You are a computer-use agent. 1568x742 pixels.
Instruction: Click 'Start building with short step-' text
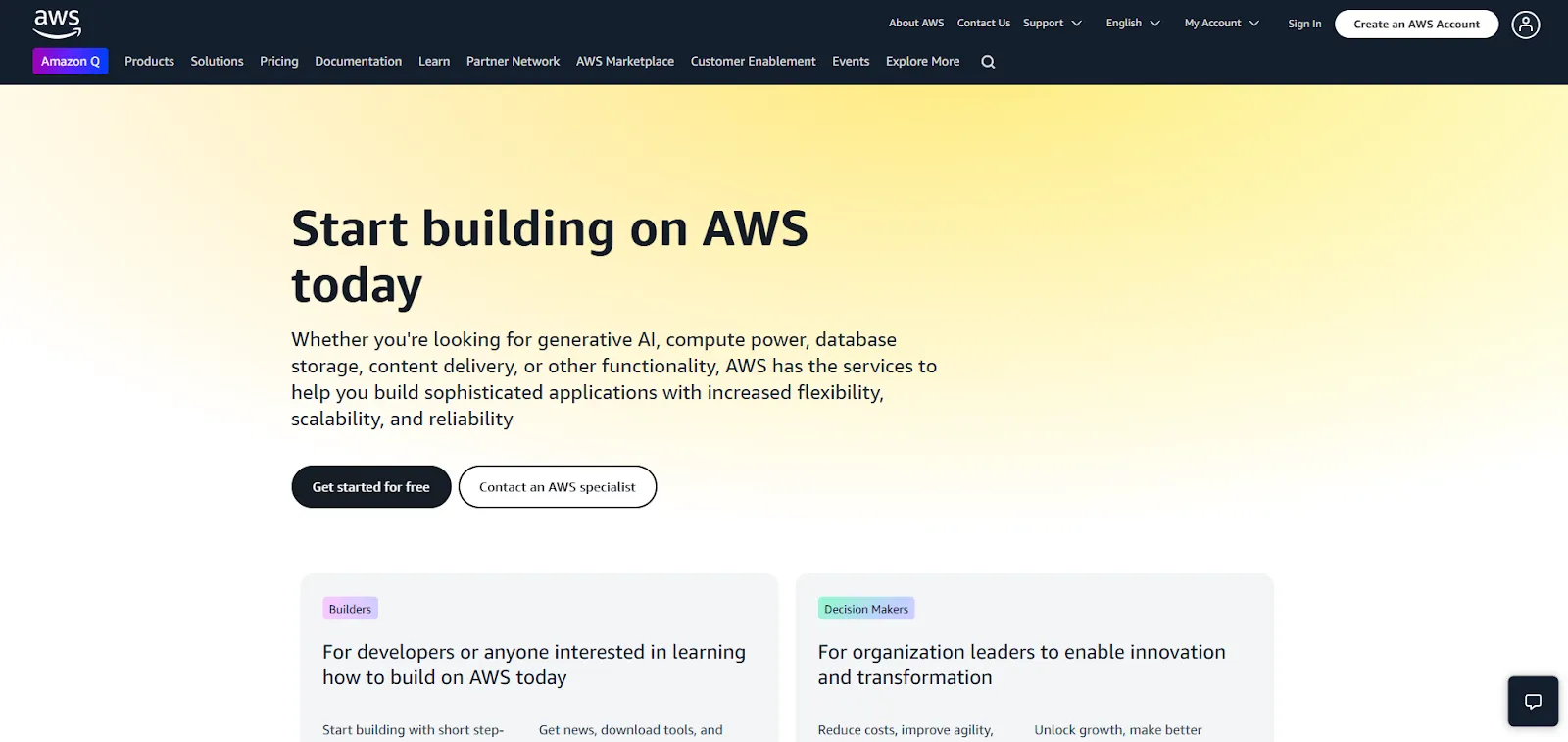tap(413, 730)
